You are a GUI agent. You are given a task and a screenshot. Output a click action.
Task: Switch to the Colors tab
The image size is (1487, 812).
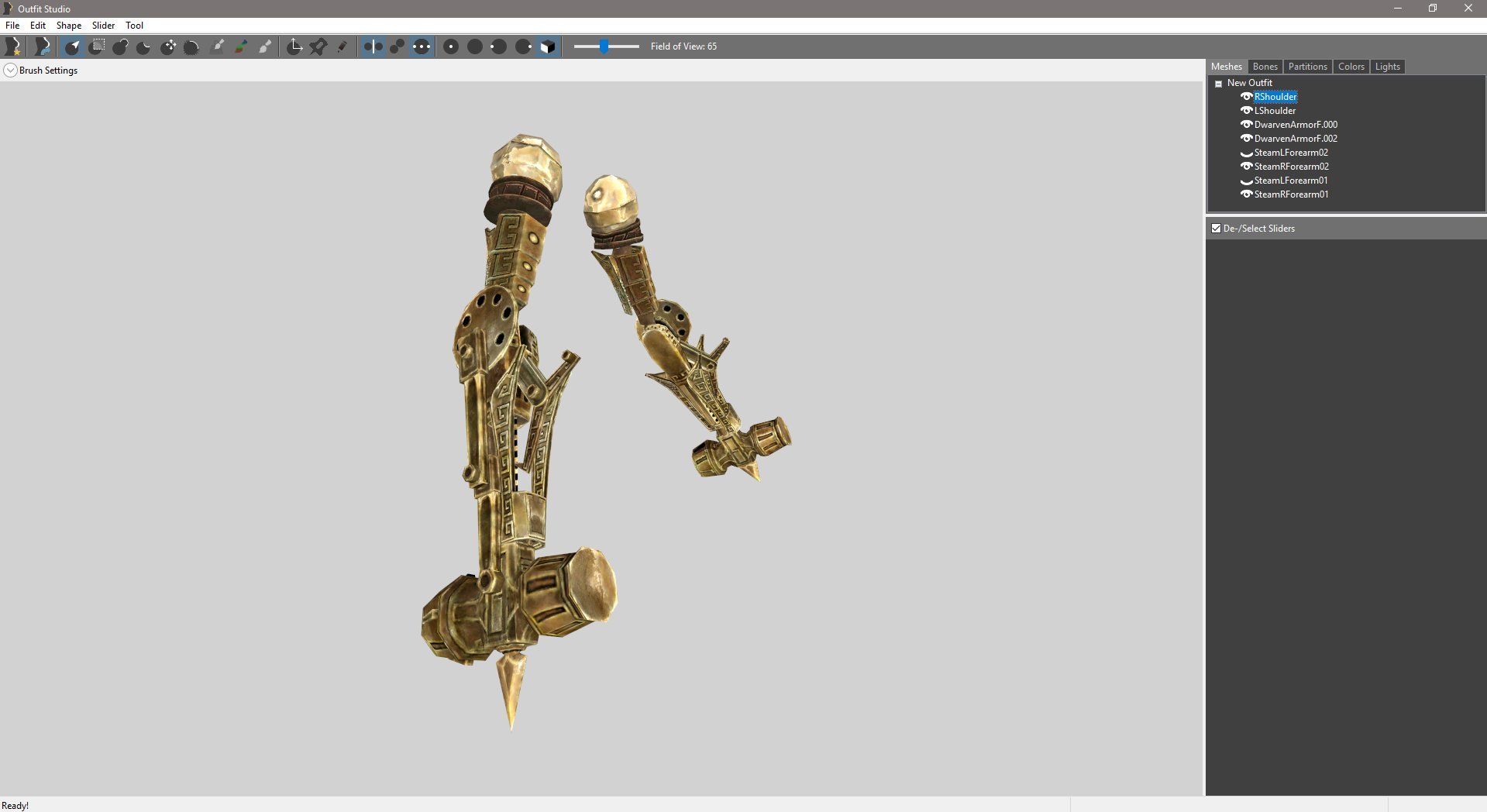click(x=1351, y=67)
